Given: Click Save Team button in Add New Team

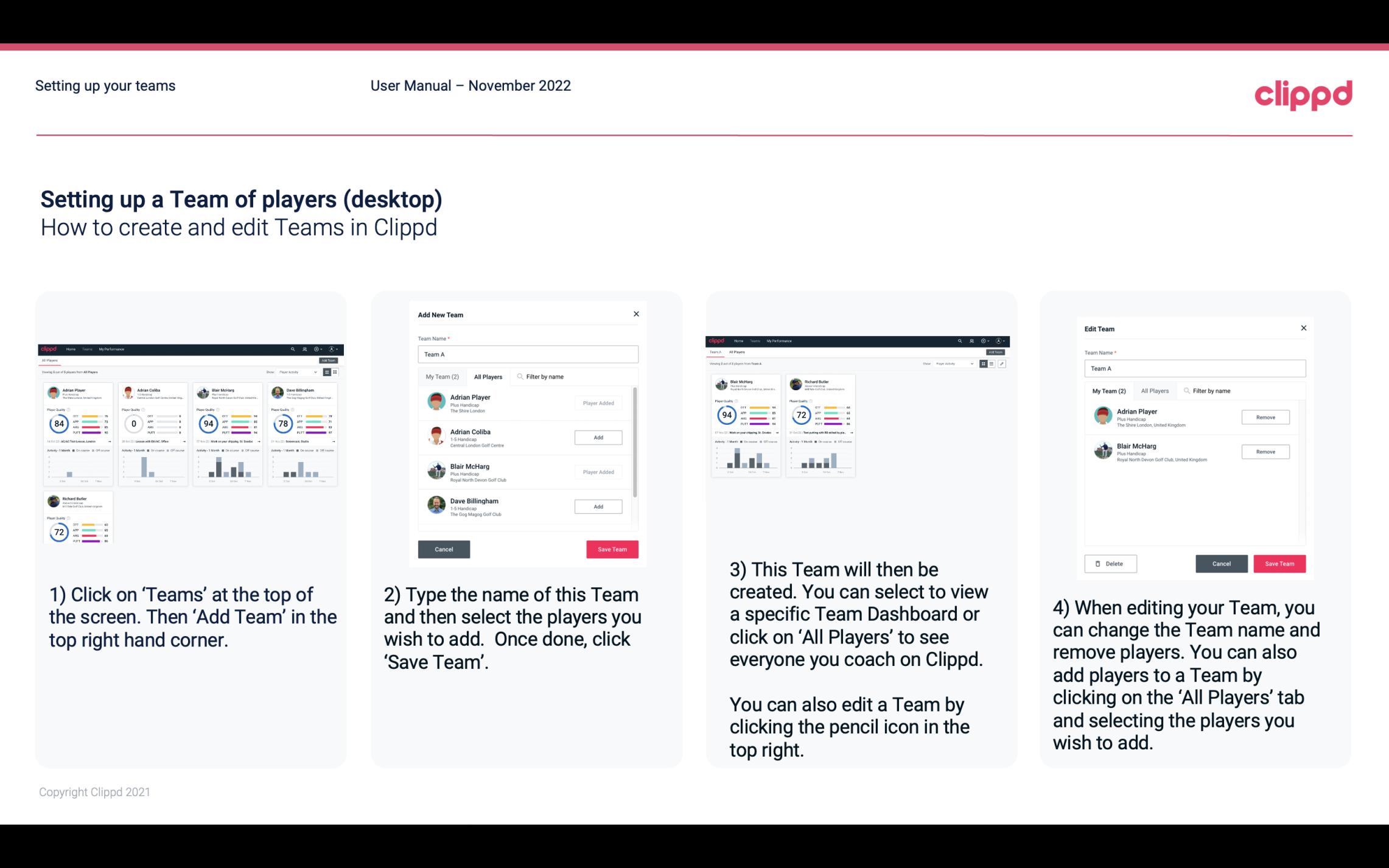Looking at the screenshot, I should 611,548.
